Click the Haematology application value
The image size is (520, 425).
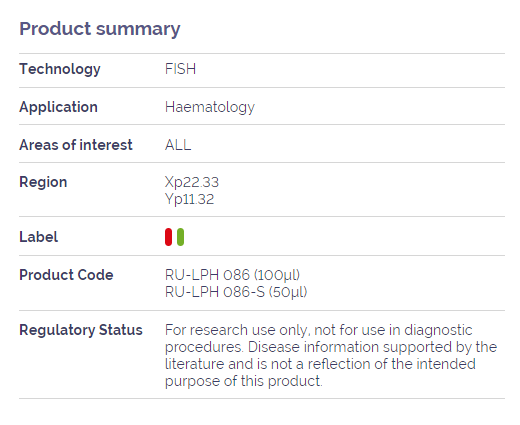pos(210,107)
